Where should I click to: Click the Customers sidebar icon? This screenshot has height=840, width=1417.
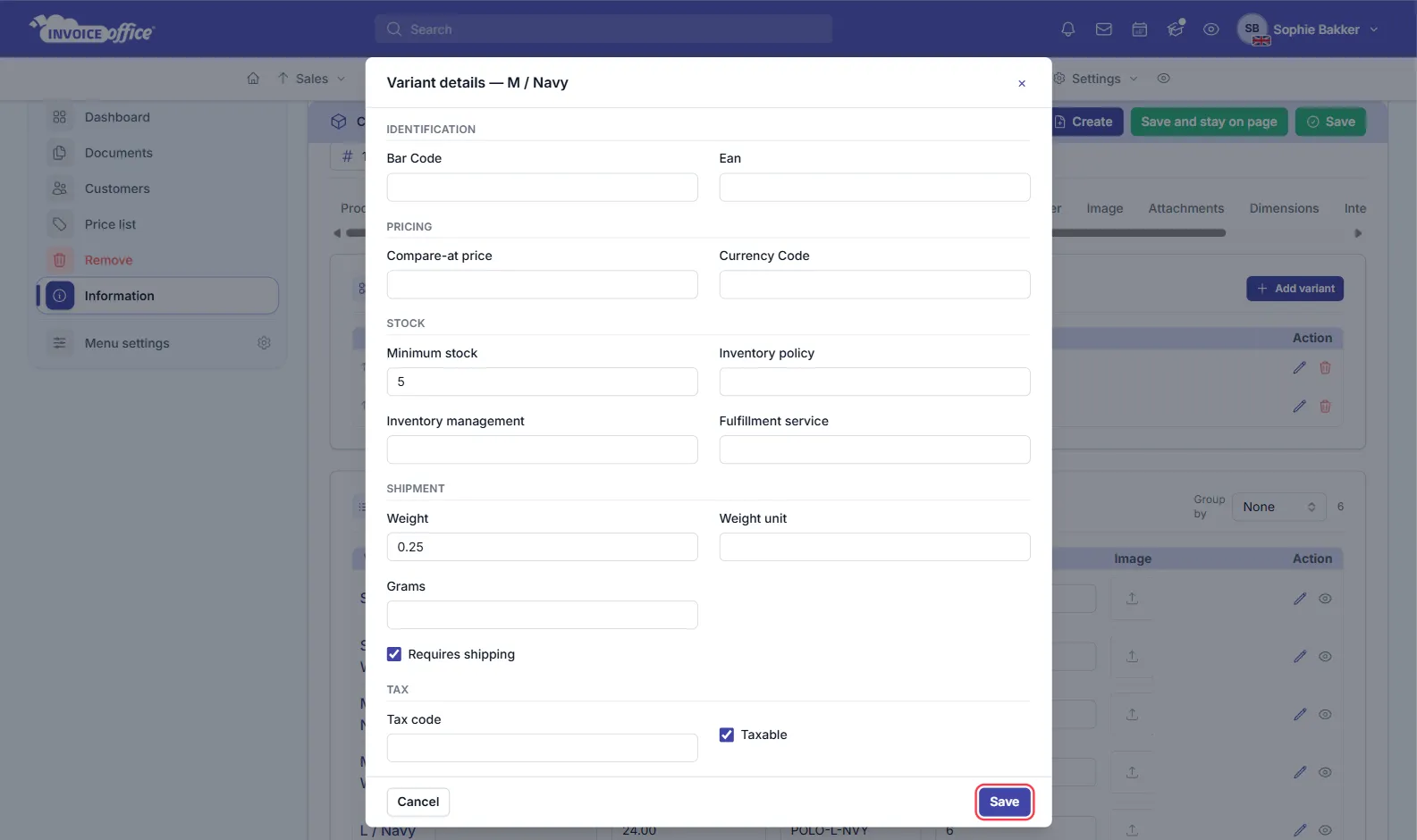tap(60, 189)
